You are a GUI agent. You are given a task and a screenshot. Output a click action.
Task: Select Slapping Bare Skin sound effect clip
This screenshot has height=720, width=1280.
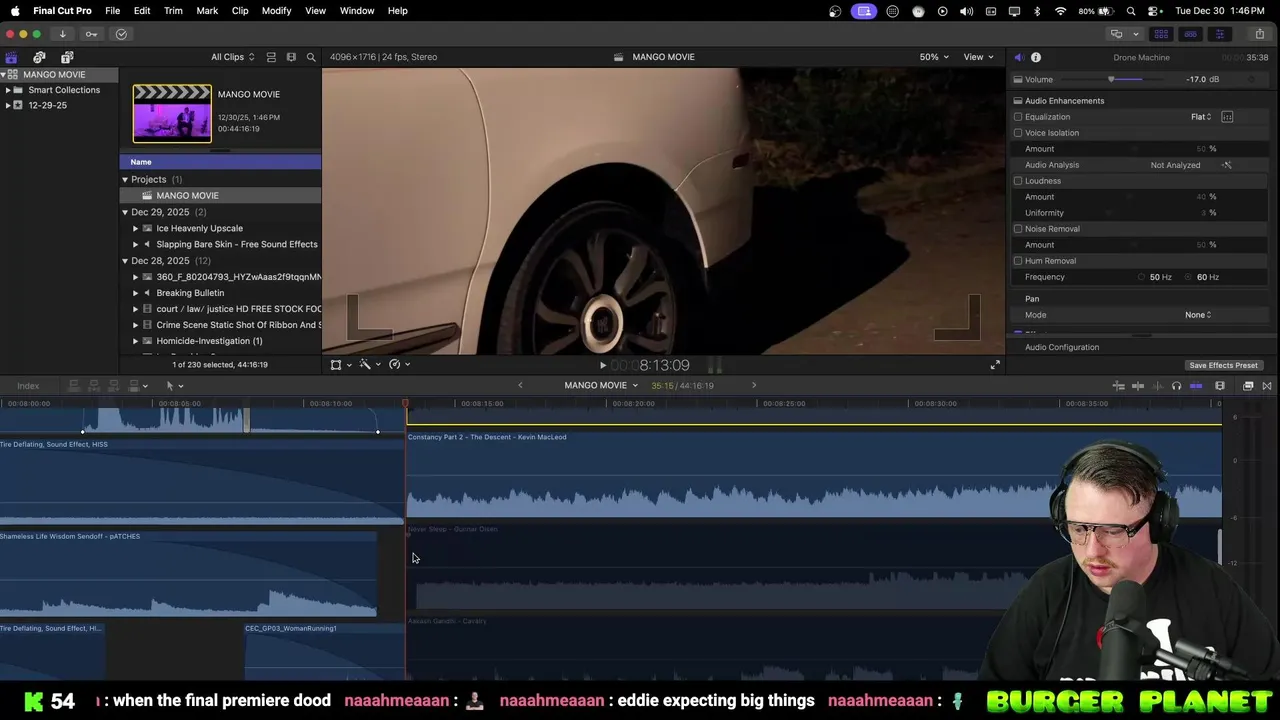[x=236, y=244]
